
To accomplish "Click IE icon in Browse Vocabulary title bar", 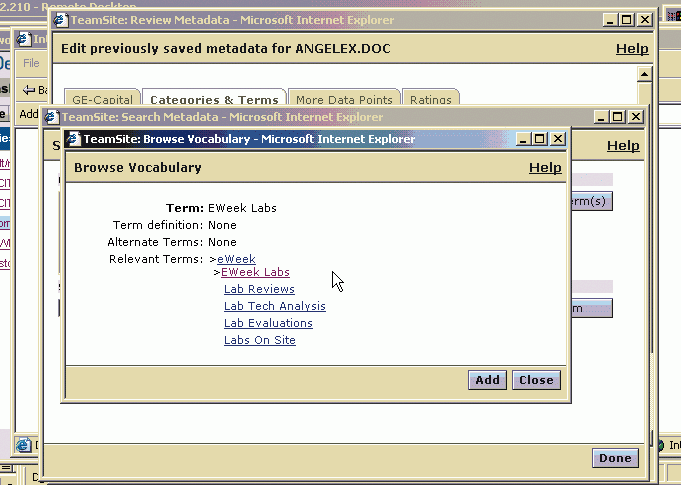I will (x=73, y=139).
